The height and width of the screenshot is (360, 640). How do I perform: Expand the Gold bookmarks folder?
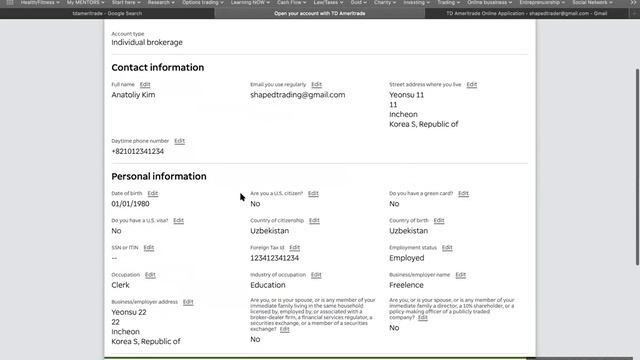tap(358, 2)
